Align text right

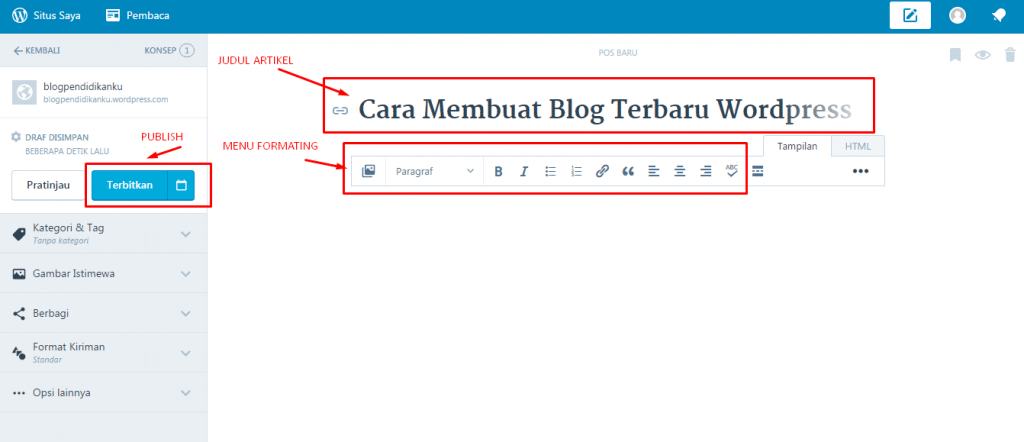click(705, 171)
